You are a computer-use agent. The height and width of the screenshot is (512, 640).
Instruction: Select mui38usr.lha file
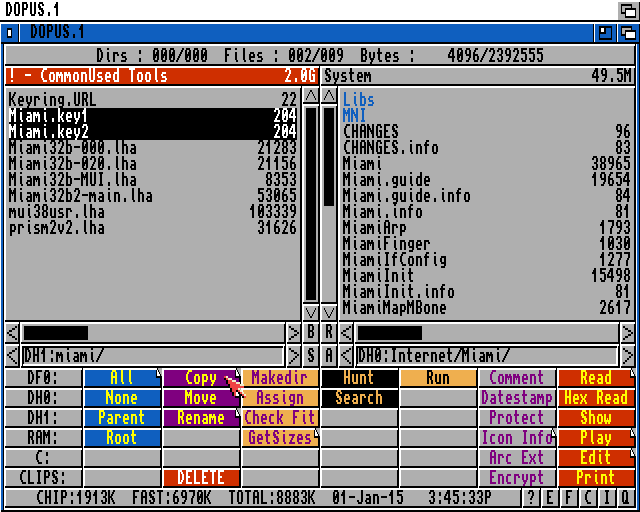click(x=153, y=212)
